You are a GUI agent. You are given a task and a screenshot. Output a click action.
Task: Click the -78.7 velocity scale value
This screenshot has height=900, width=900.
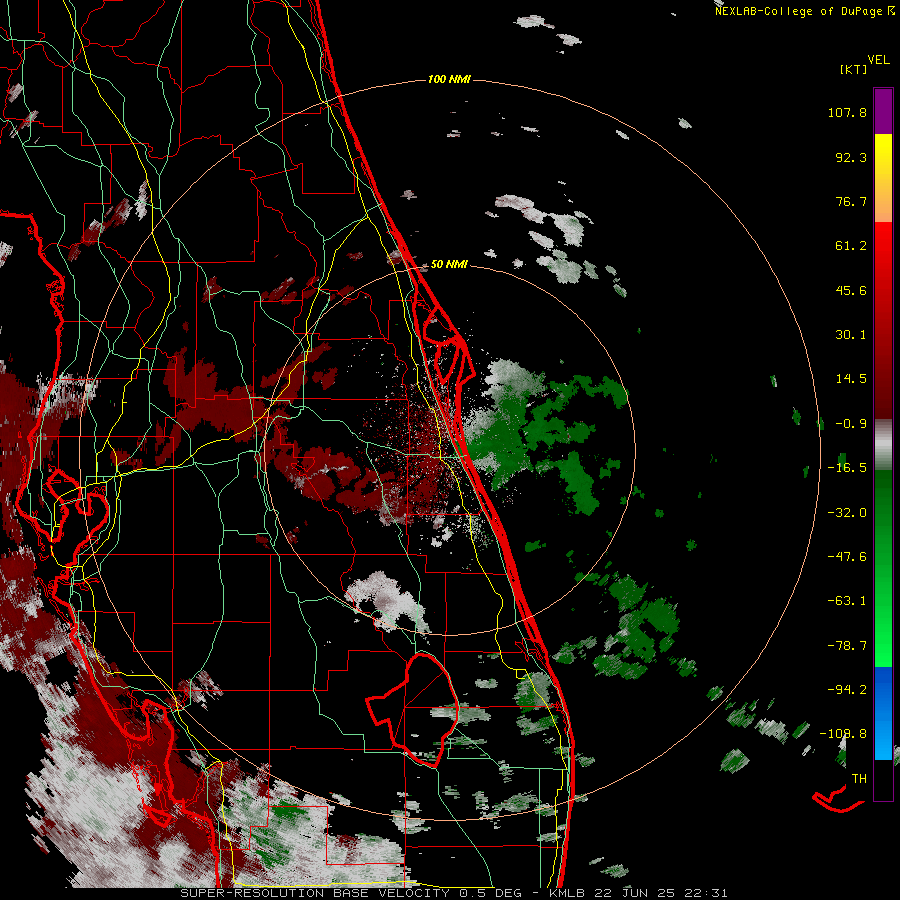point(847,646)
